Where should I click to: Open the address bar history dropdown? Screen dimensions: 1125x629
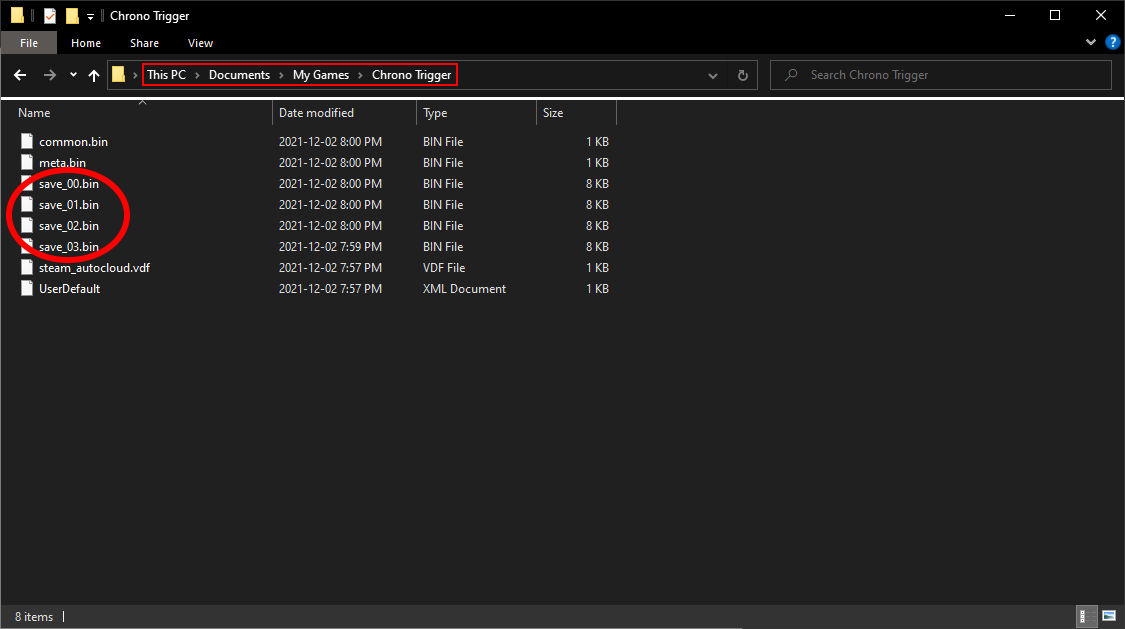pos(712,75)
